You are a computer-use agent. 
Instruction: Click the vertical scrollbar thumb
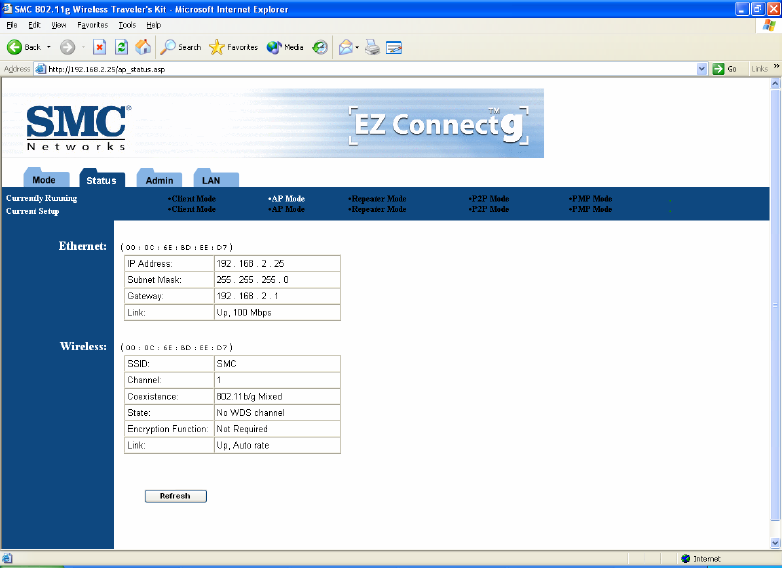click(x=775, y=305)
